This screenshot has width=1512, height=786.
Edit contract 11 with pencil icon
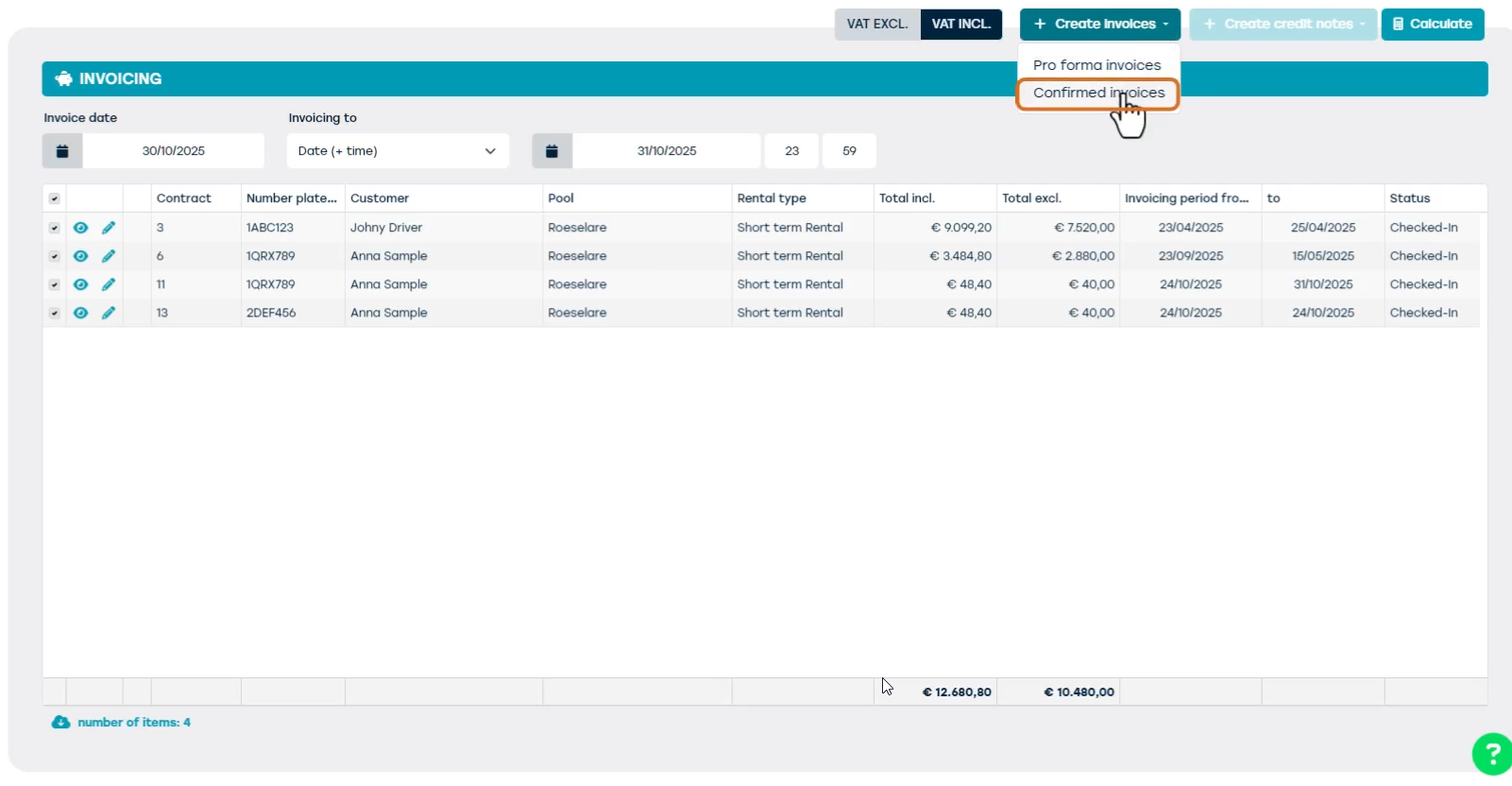(x=109, y=284)
